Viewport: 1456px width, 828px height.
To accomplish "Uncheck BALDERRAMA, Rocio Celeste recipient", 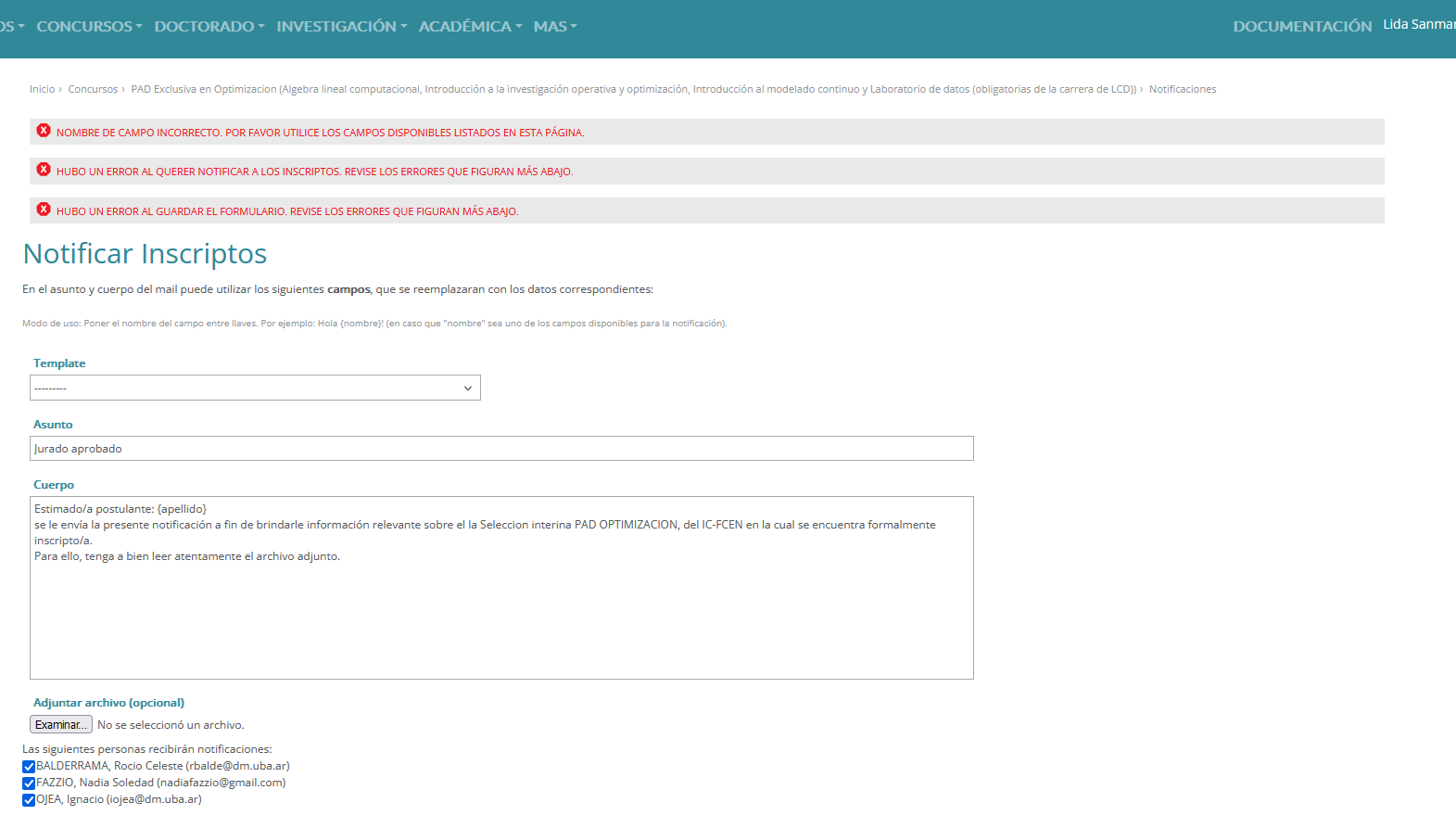I will pos(29,767).
